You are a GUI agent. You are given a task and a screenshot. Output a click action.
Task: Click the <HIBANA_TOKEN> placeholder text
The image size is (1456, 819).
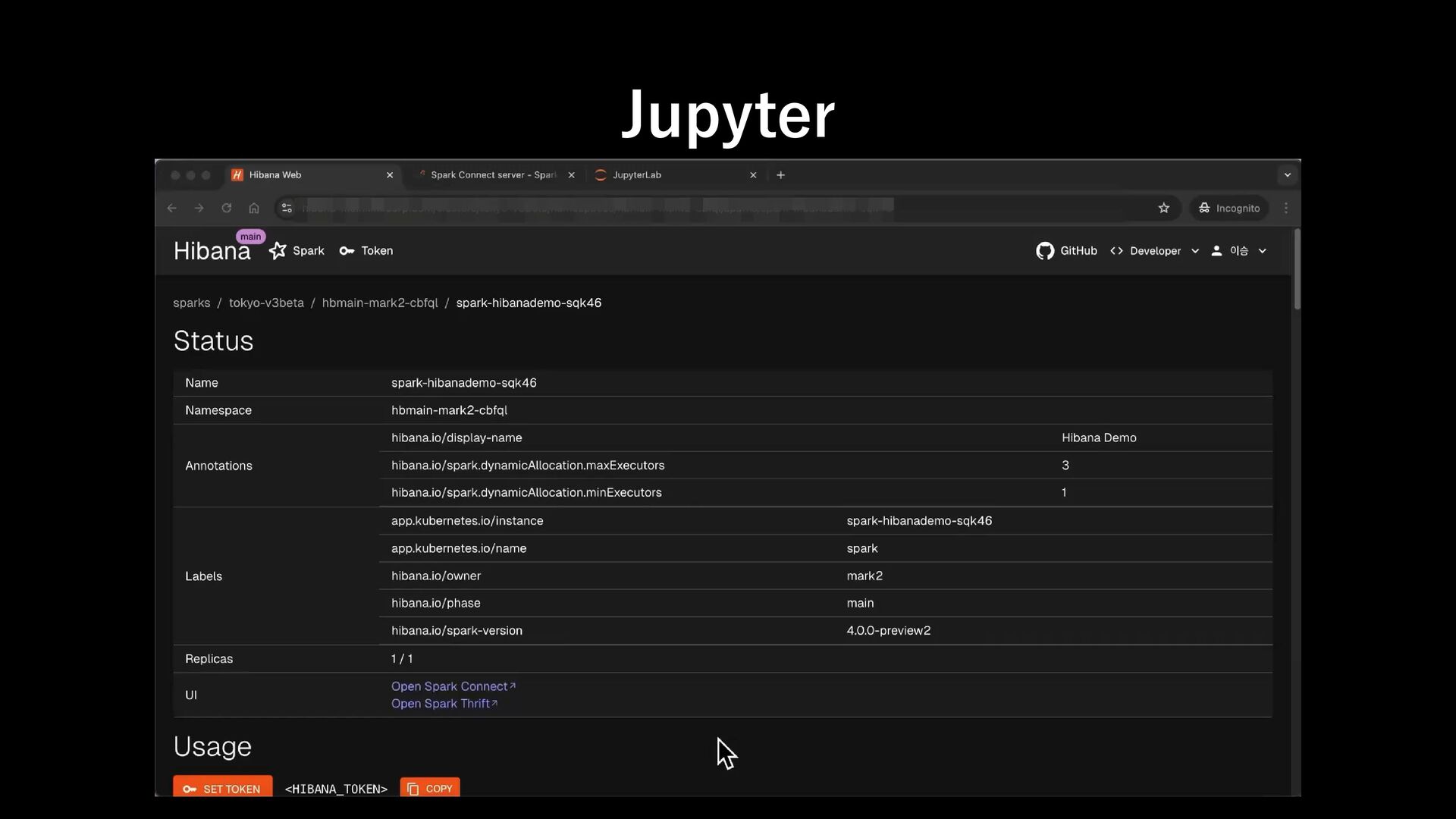[x=336, y=789]
